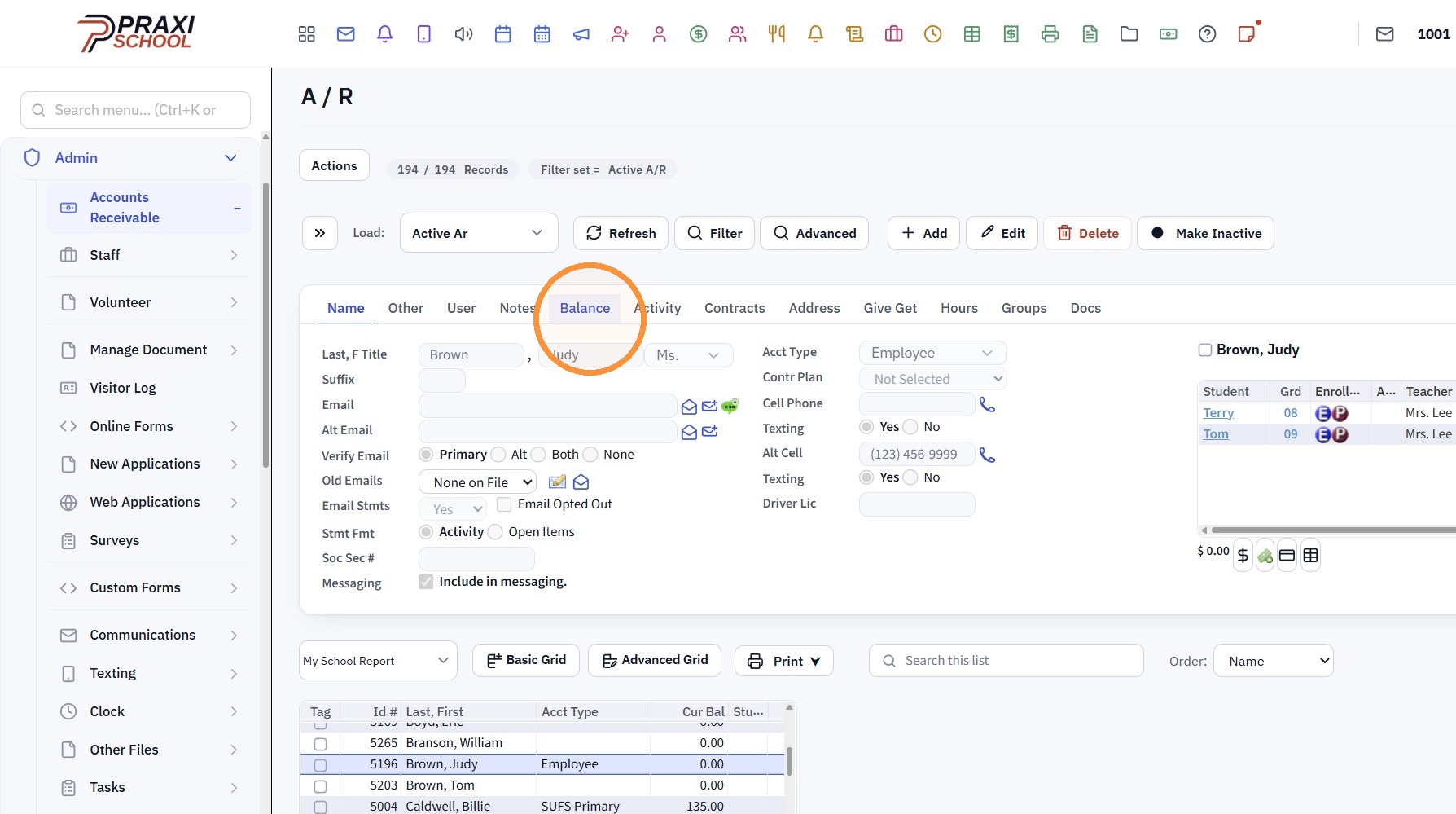
Task: Select the Both radio for Verify Email
Action: click(538, 455)
